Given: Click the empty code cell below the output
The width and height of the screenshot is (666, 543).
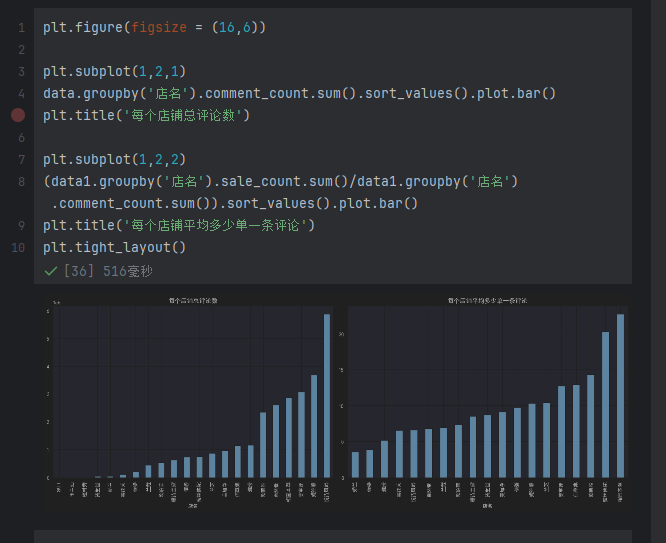Looking at the screenshot, I should coord(333,536).
